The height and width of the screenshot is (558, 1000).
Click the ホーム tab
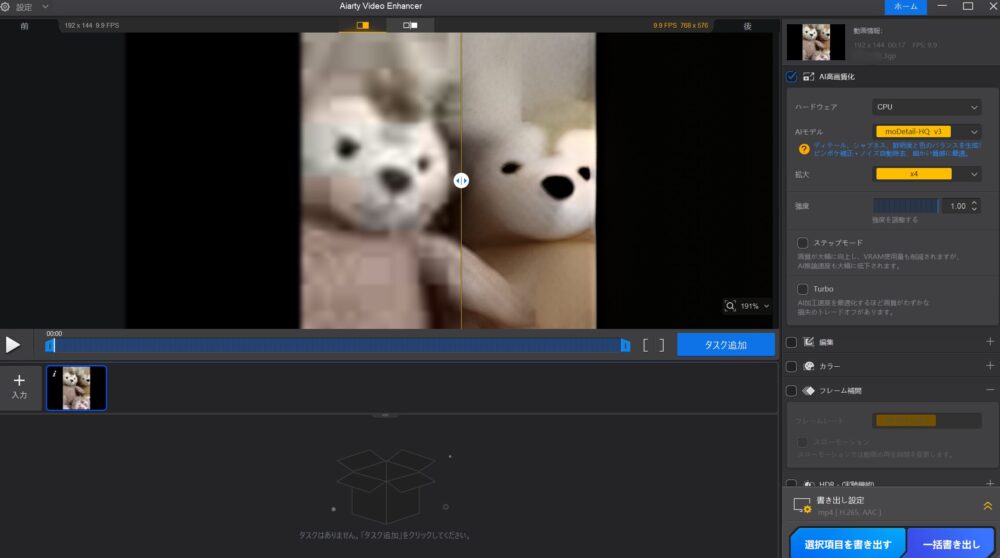[x=905, y=7]
